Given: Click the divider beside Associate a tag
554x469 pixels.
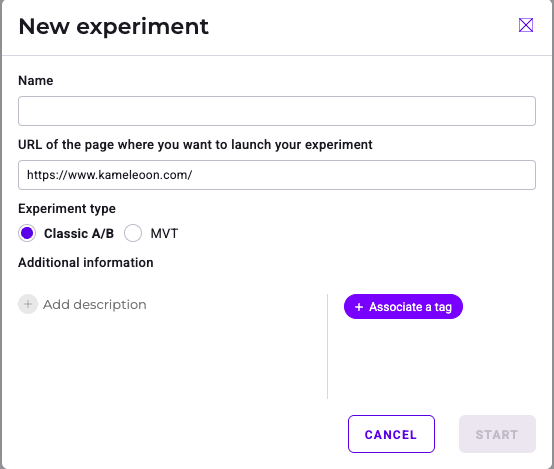Looking at the screenshot, I should 328,346.
